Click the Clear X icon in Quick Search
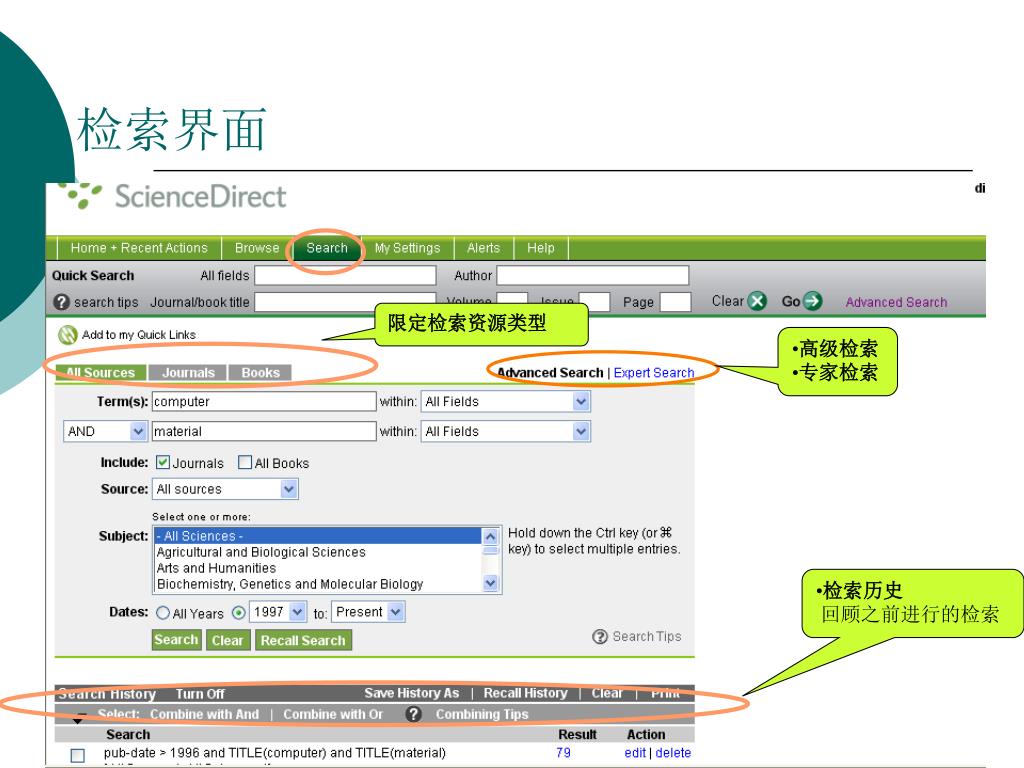Screen dimensions: 1024x768 [x=757, y=301]
